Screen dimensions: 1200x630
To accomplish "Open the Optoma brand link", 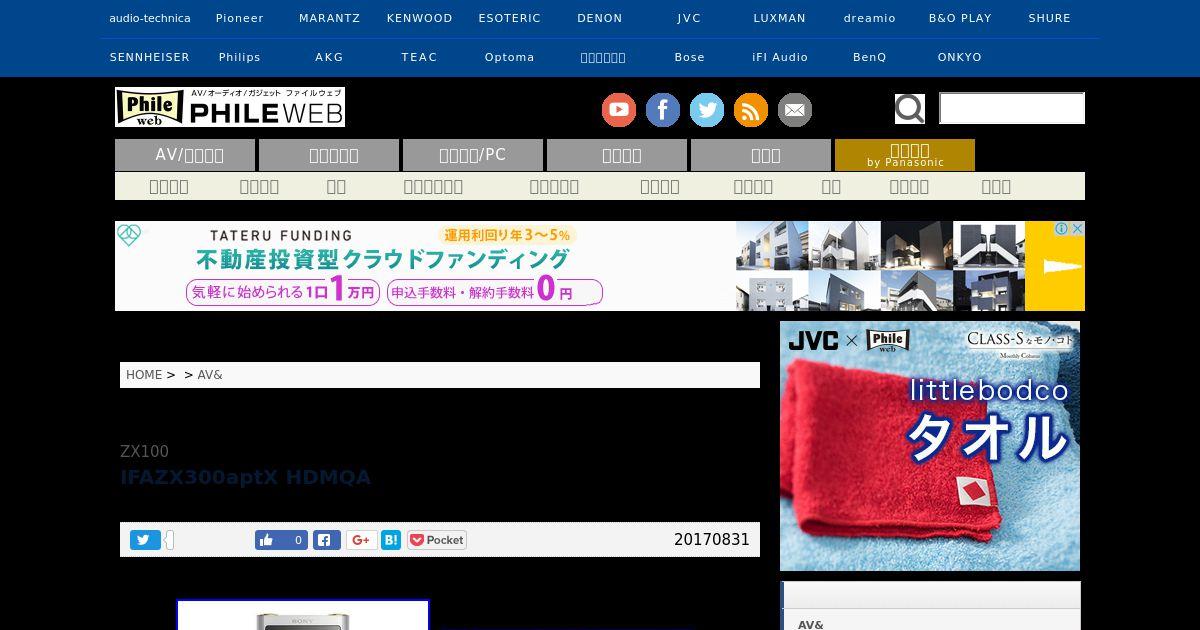I will pyautogui.click(x=510, y=57).
